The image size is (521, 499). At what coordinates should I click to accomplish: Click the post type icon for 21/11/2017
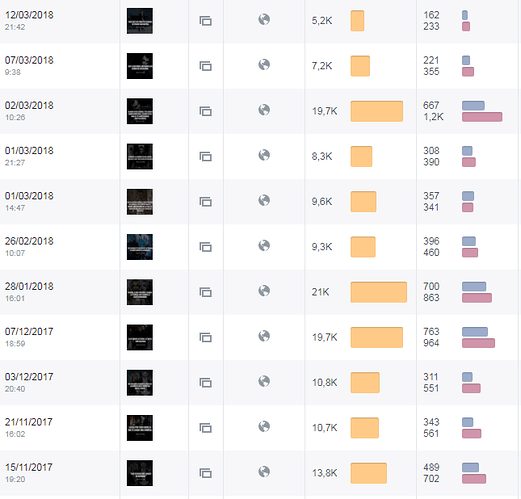(206, 428)
